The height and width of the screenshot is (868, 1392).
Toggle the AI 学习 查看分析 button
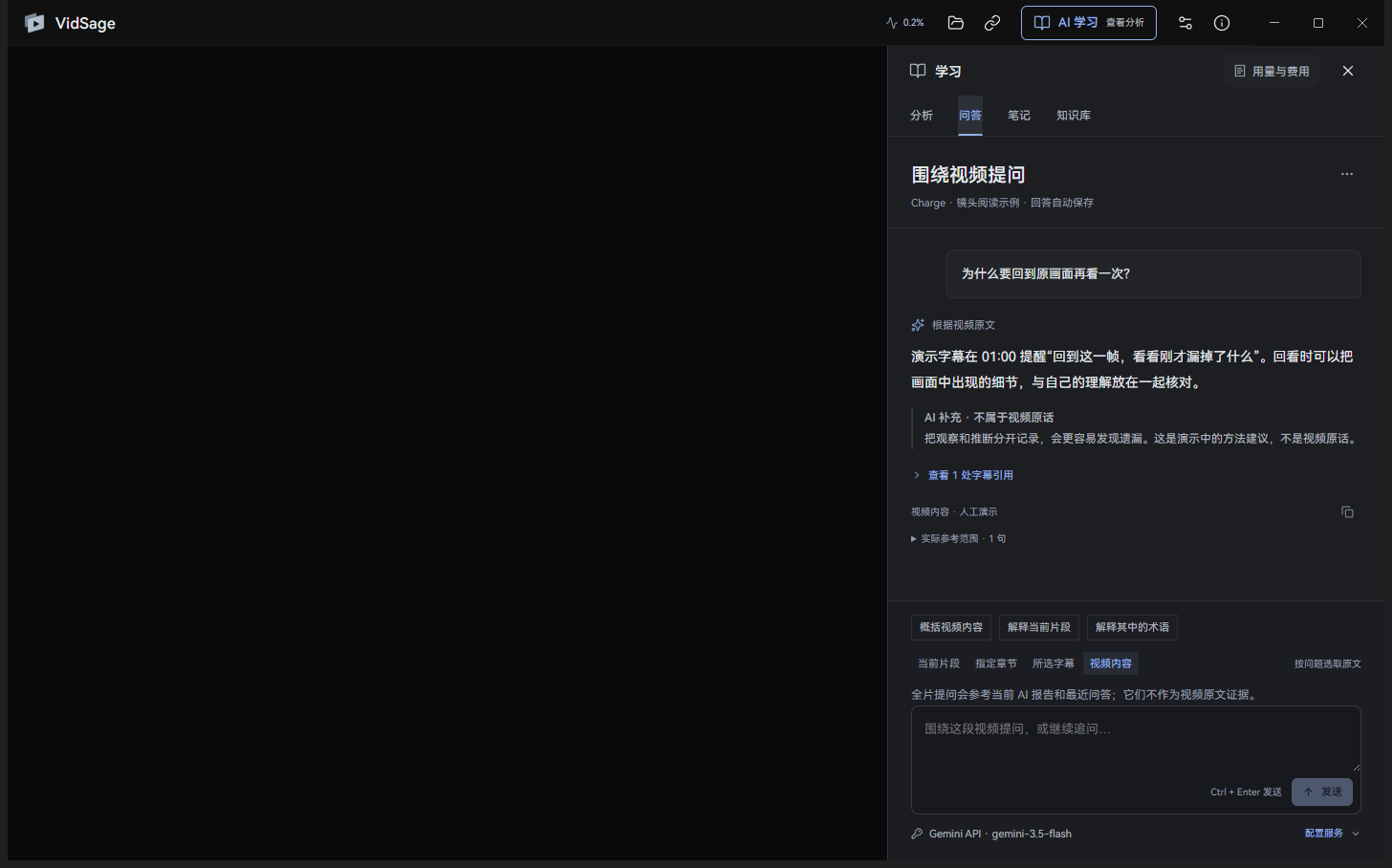coord(1089,23)
